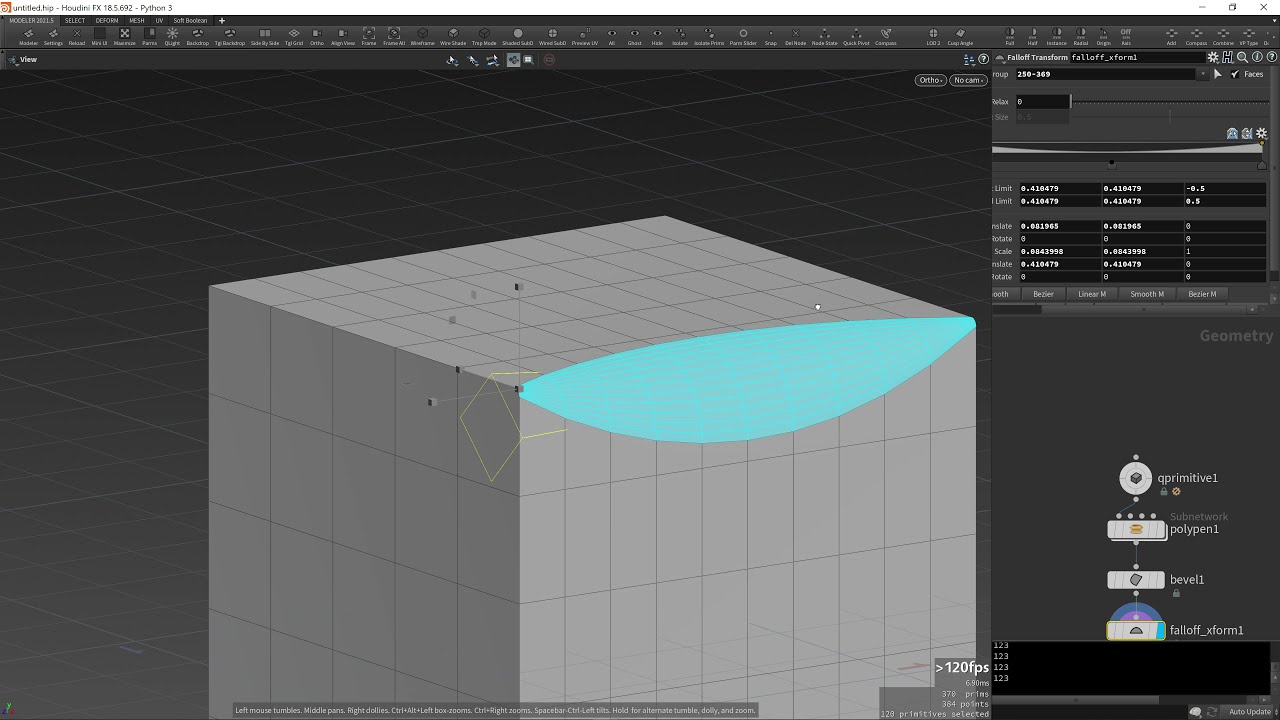Toggle the Tgl Grid button

click(x=294, y=35)
